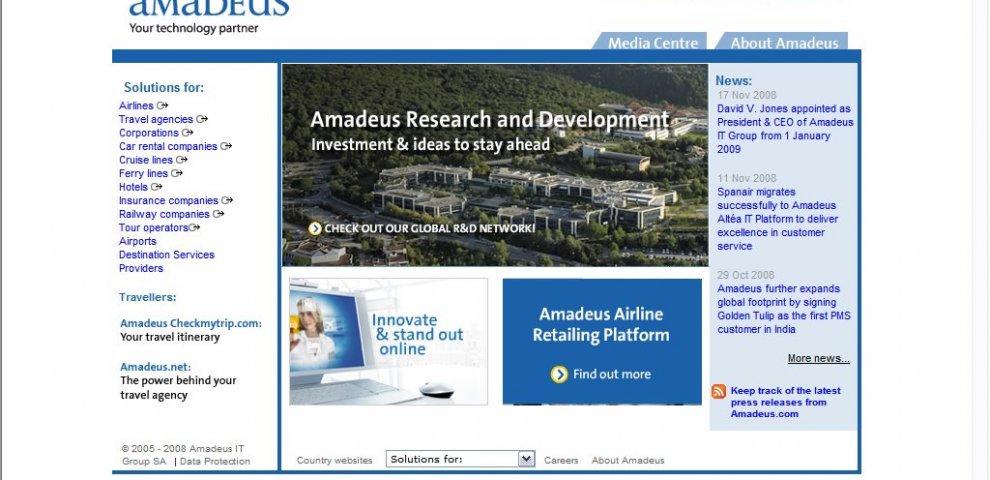Viewport: 990px width, 480px height.
Task: Click the RSS feed icon
Action: [718, 391]
